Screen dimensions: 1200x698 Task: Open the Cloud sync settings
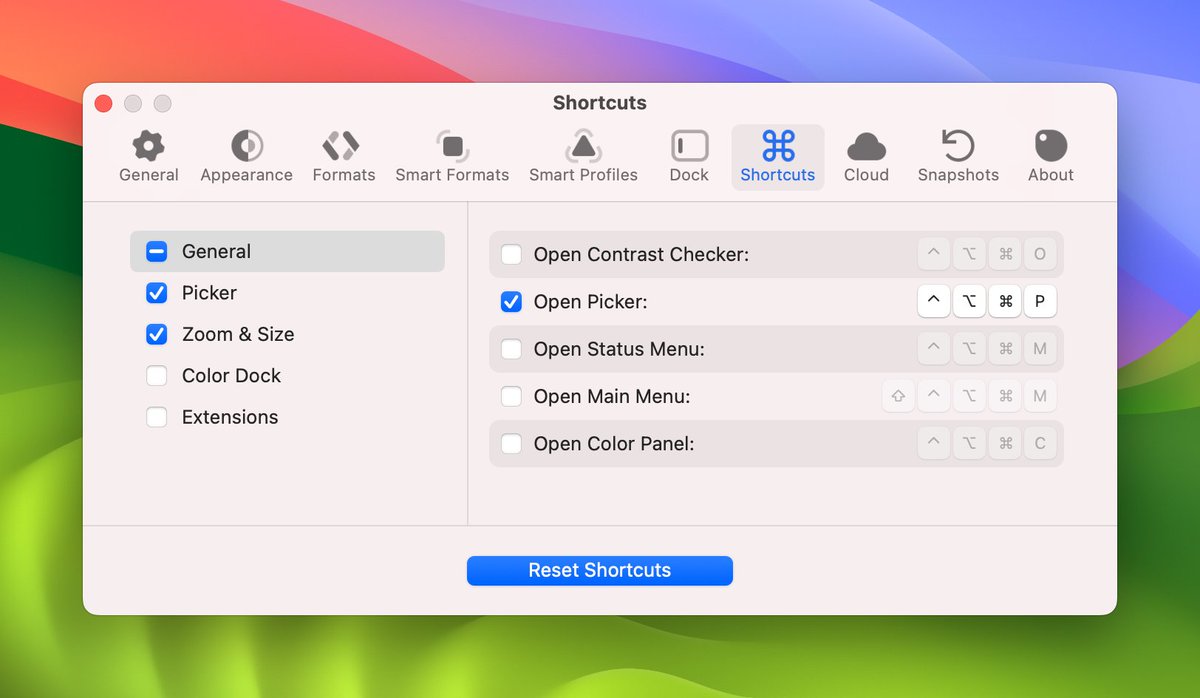click(866, 155)
